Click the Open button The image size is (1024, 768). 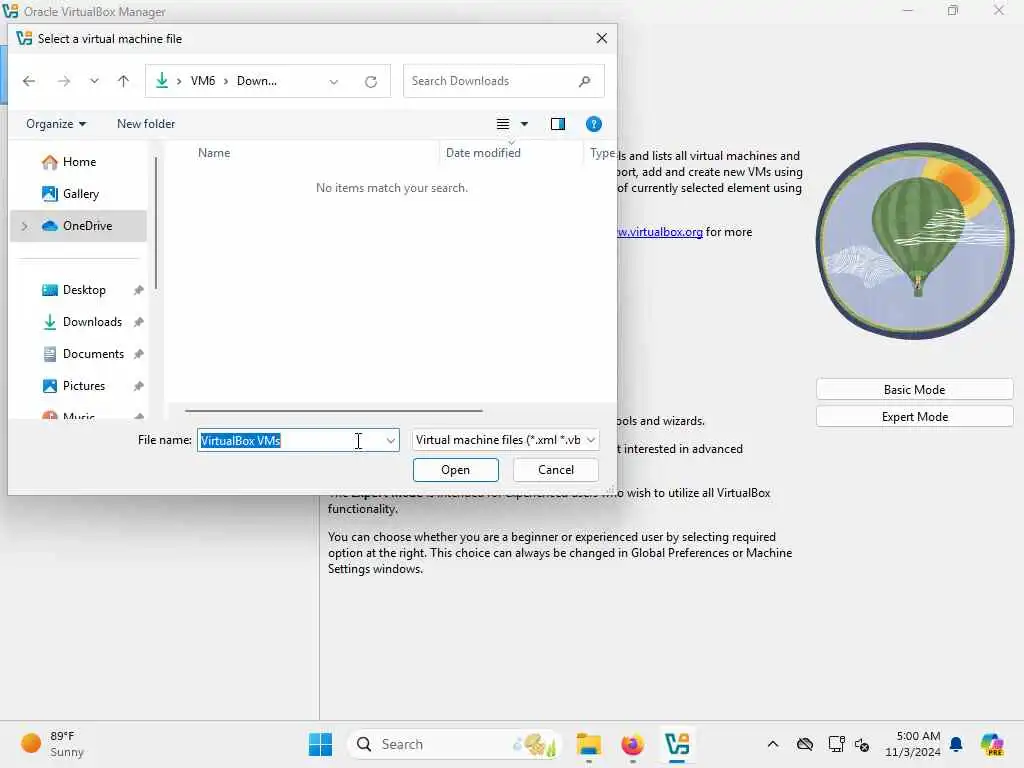tap(455, 470)
